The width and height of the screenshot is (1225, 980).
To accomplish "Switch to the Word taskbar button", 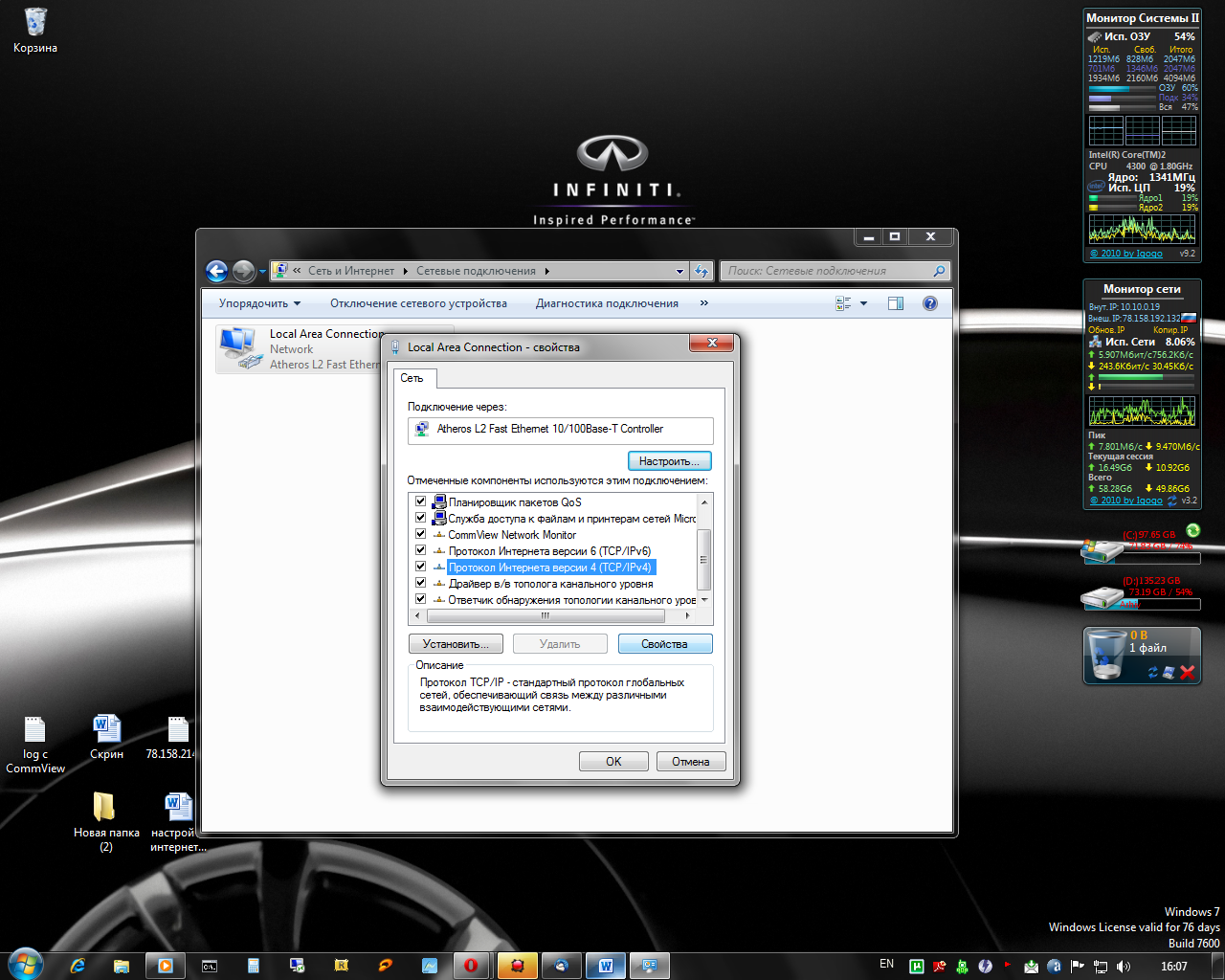I will point(606,966).
